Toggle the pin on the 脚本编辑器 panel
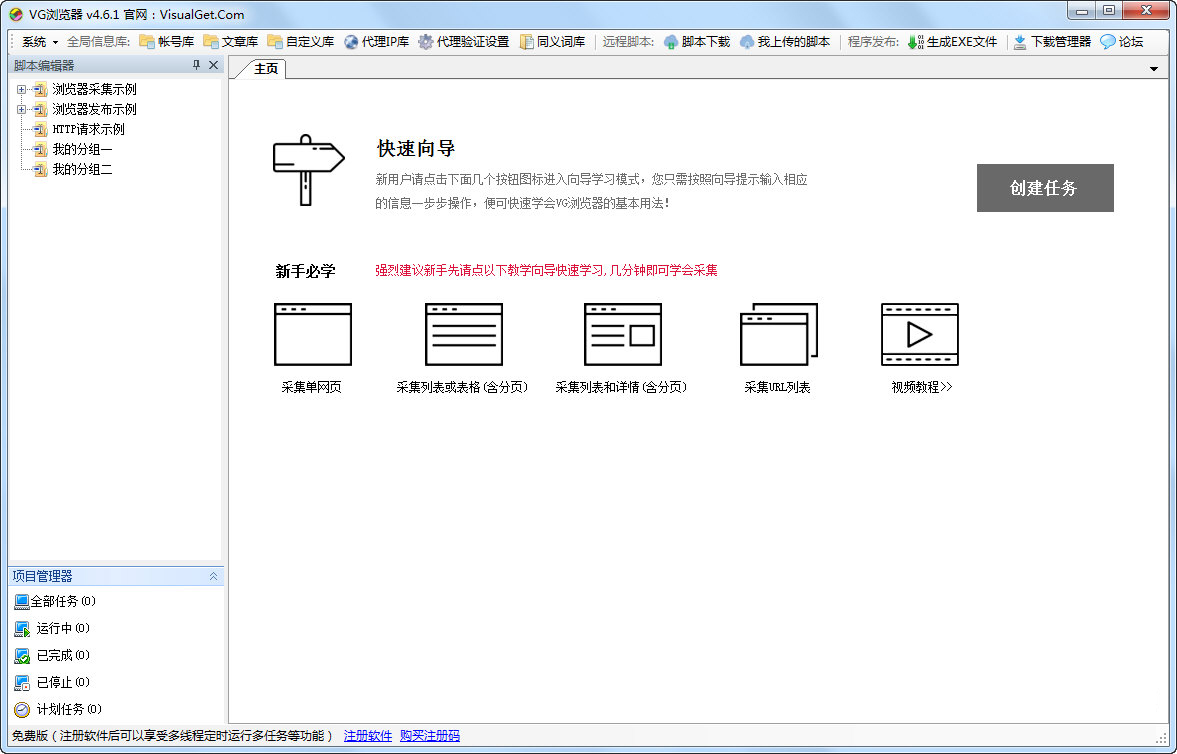The width and height of the screenshot is (1177, 754). coord(198,64)
